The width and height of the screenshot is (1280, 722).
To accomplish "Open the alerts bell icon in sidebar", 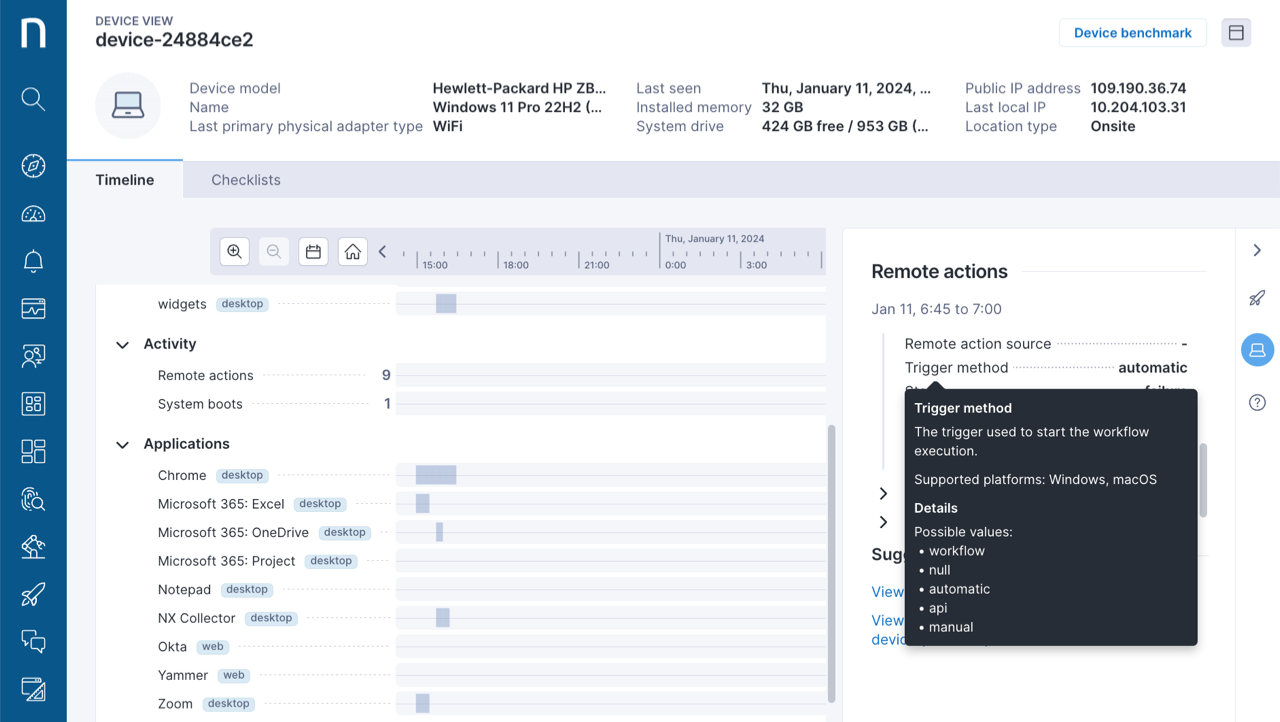I will 33,261.
